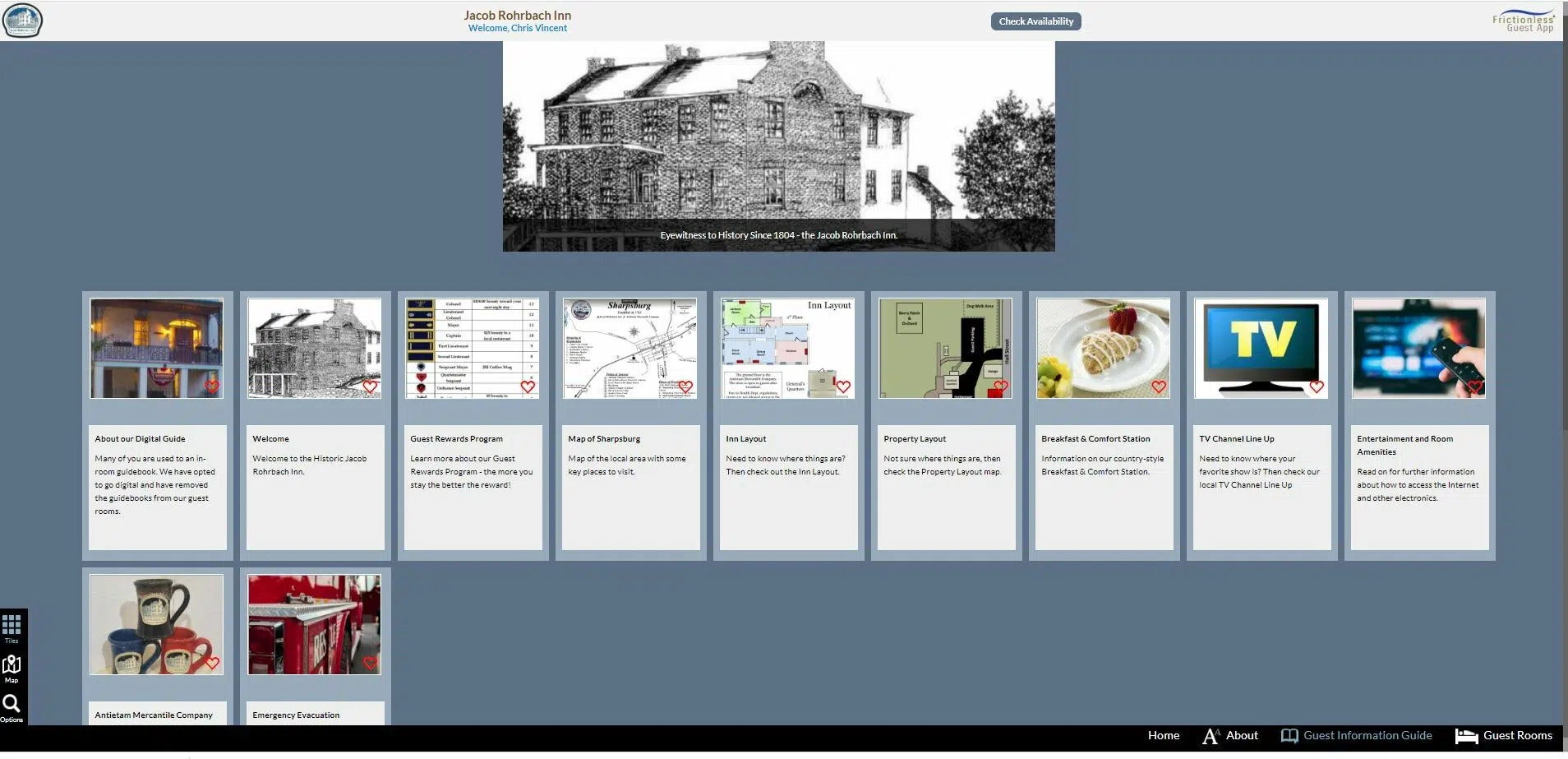Open the Map of Sharpsburg thumbnail
Image resolution: width=1568 pixels, height=759 pixels.
(x=630, y=349)
